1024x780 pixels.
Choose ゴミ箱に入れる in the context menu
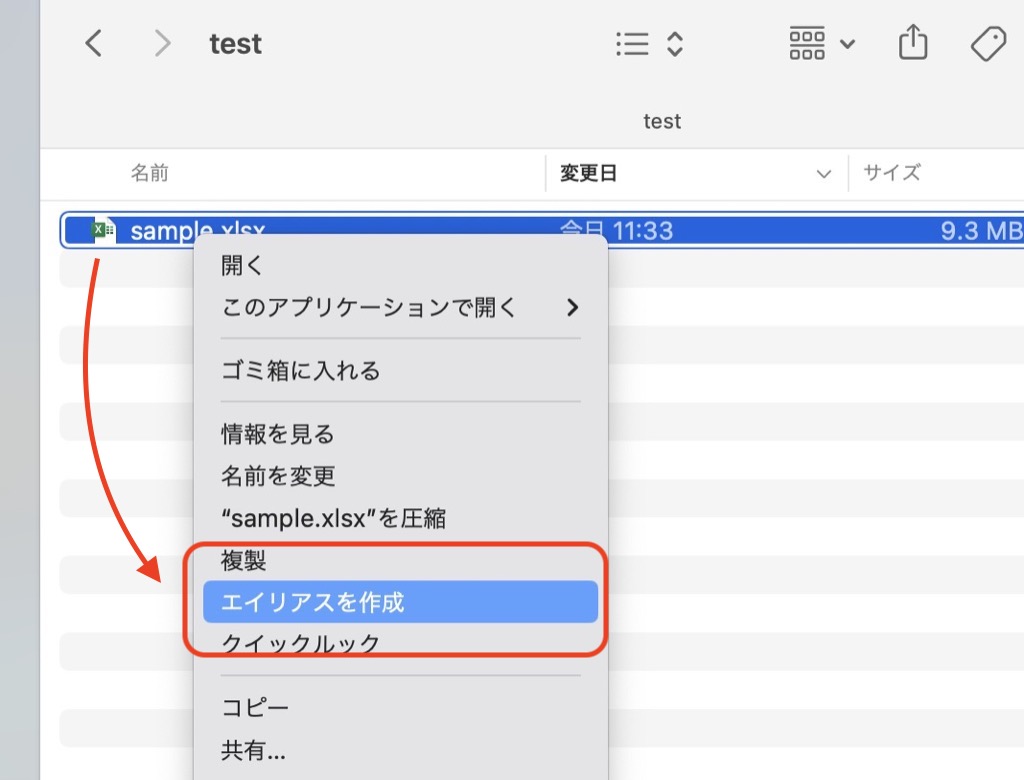(401, 370)
